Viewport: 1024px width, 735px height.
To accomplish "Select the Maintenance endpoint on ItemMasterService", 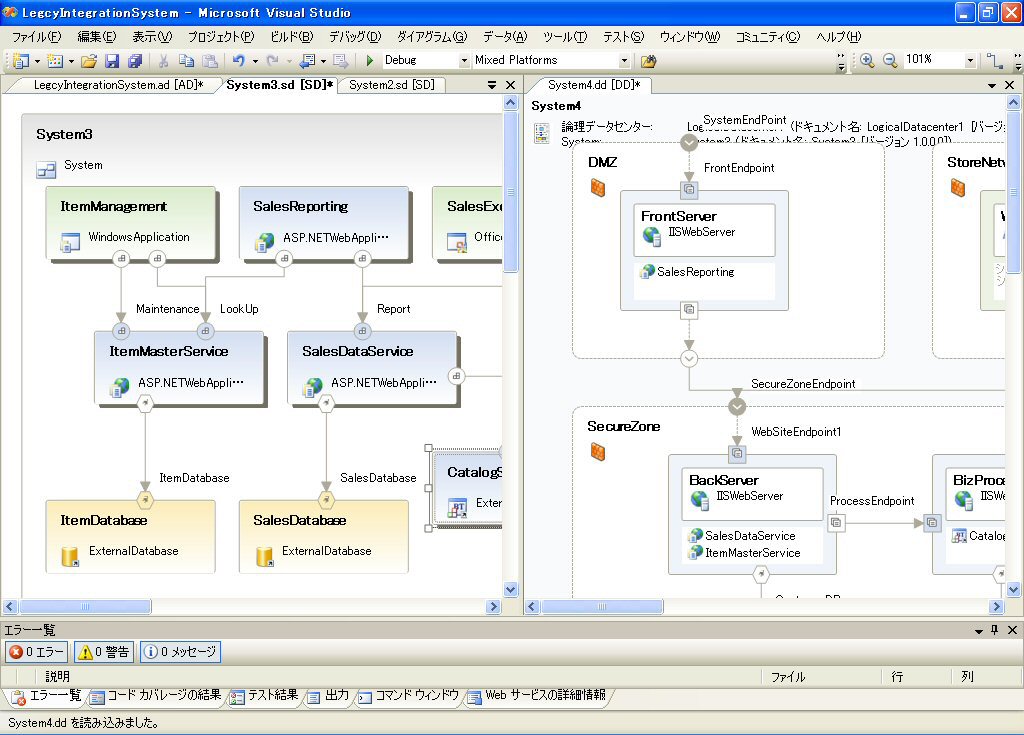I will click(x=121, y=331).
